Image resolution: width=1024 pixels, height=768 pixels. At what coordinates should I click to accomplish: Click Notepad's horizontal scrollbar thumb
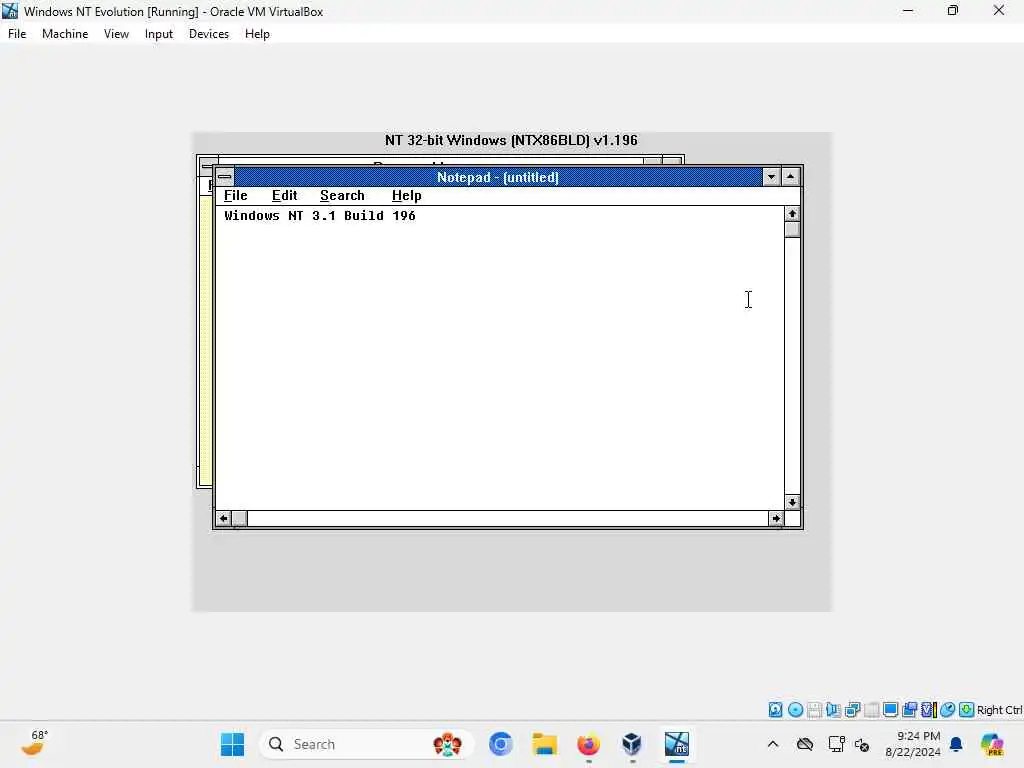pyautogui.click(x=239, y=519)
